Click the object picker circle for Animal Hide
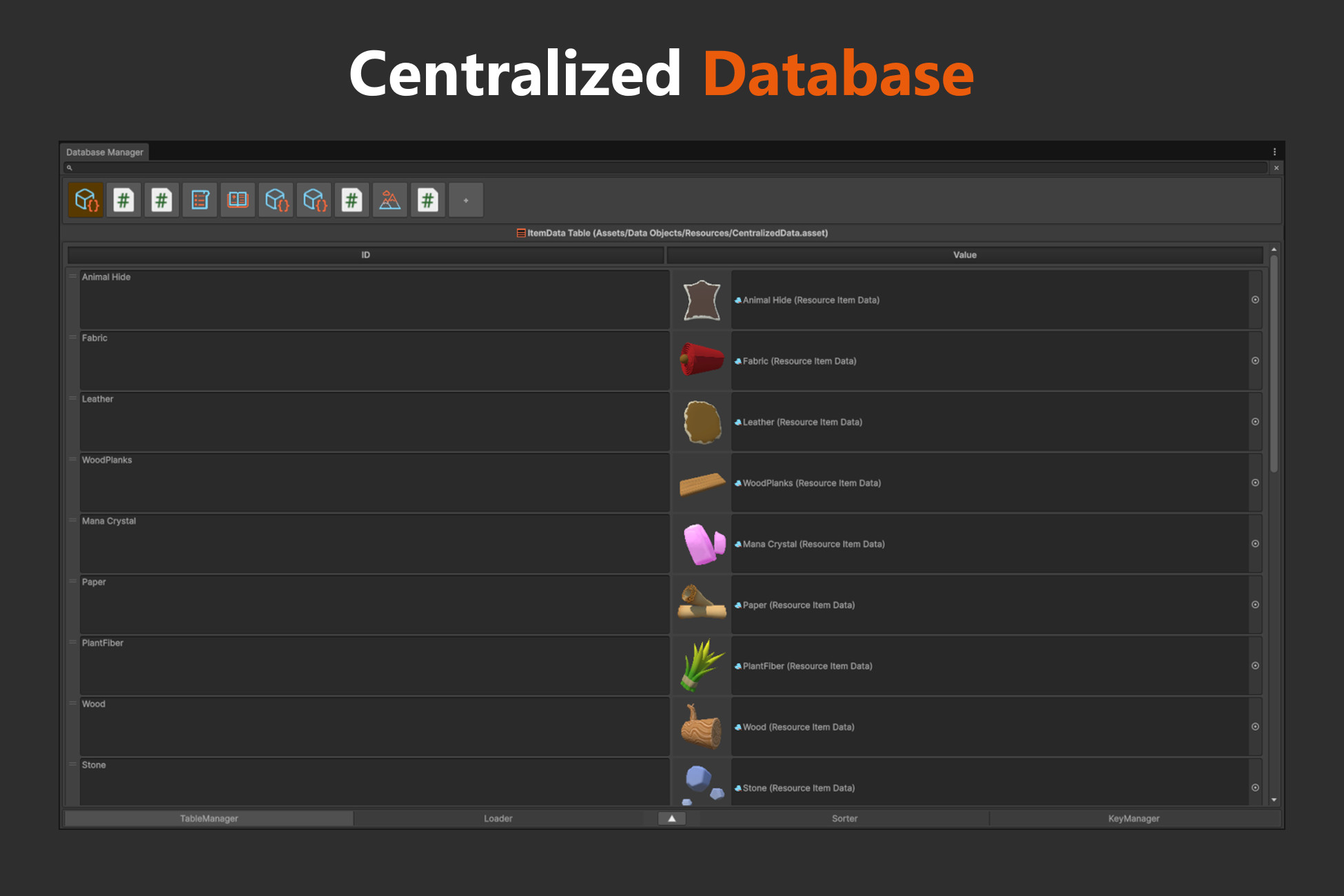1344x896 pixels. pos(1255,300)
